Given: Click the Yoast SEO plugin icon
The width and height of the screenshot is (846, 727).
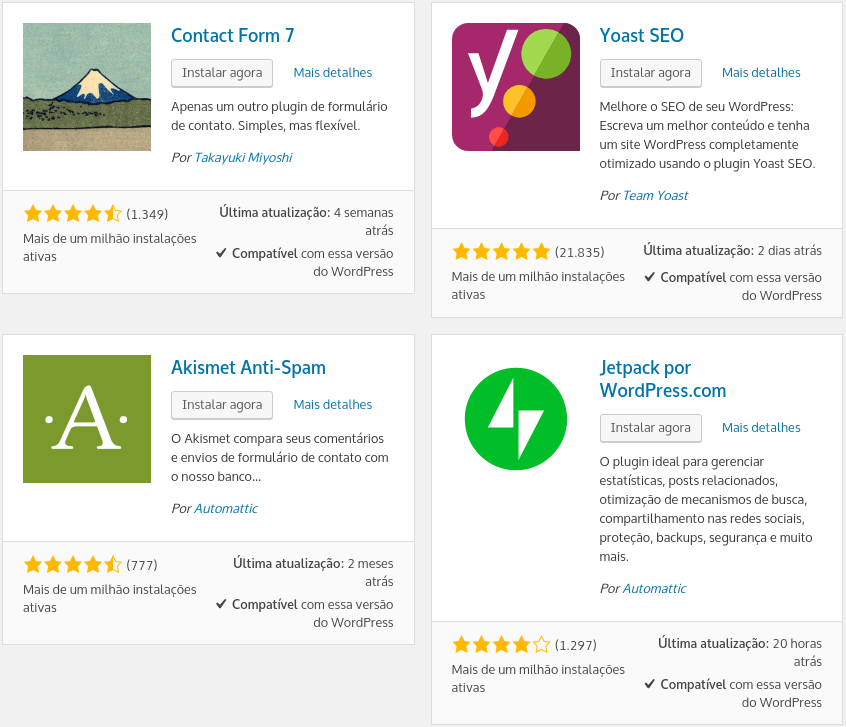Looking at the screenshot, I should point(515,87).
